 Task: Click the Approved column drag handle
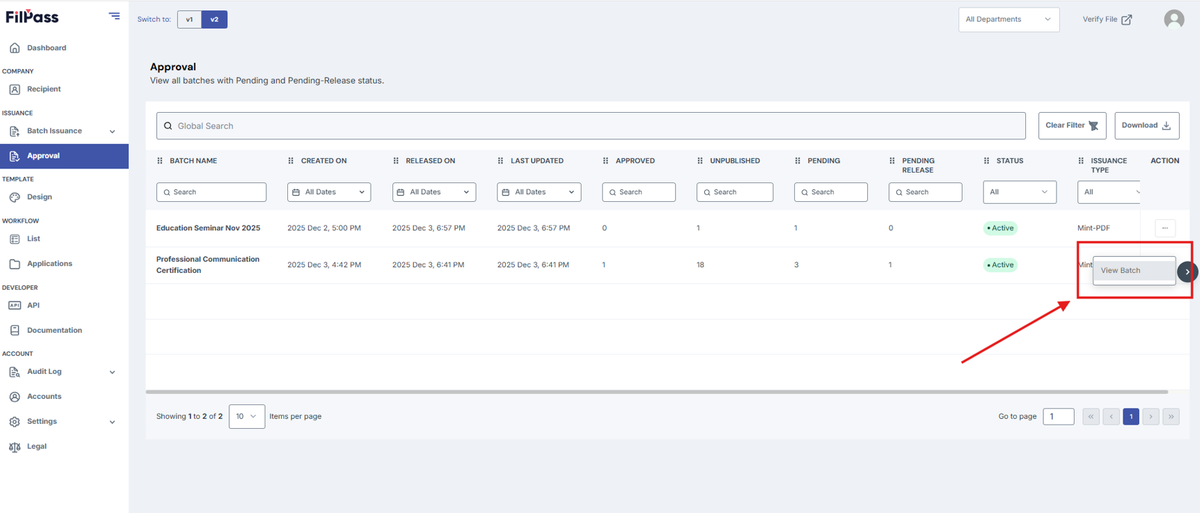(x=606, y=161)
